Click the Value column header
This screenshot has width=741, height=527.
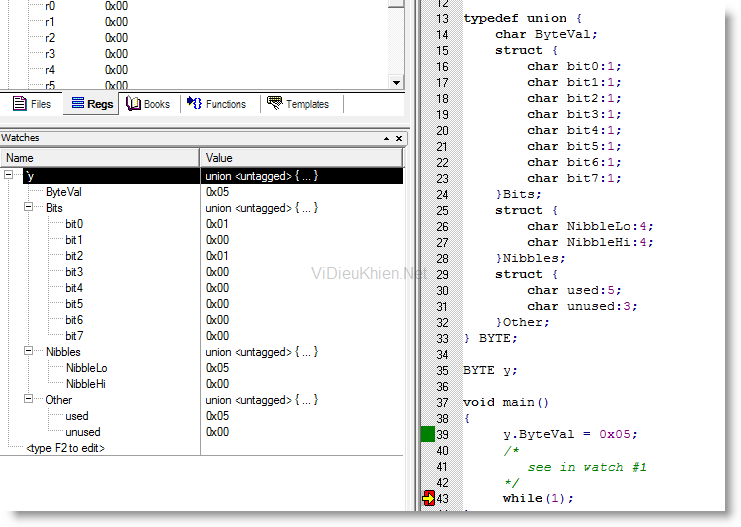point(302,158)
